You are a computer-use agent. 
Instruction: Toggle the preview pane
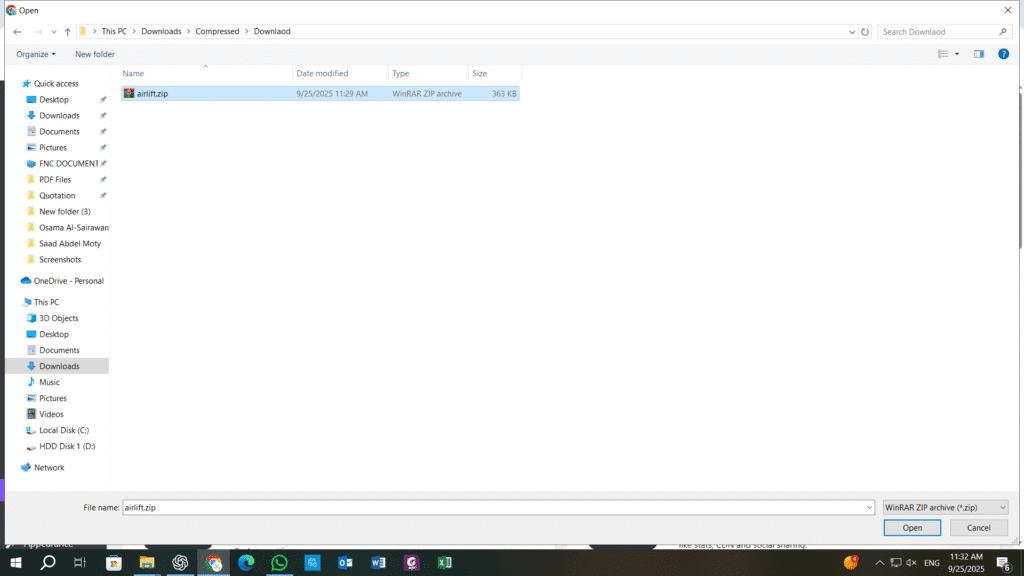978,54
